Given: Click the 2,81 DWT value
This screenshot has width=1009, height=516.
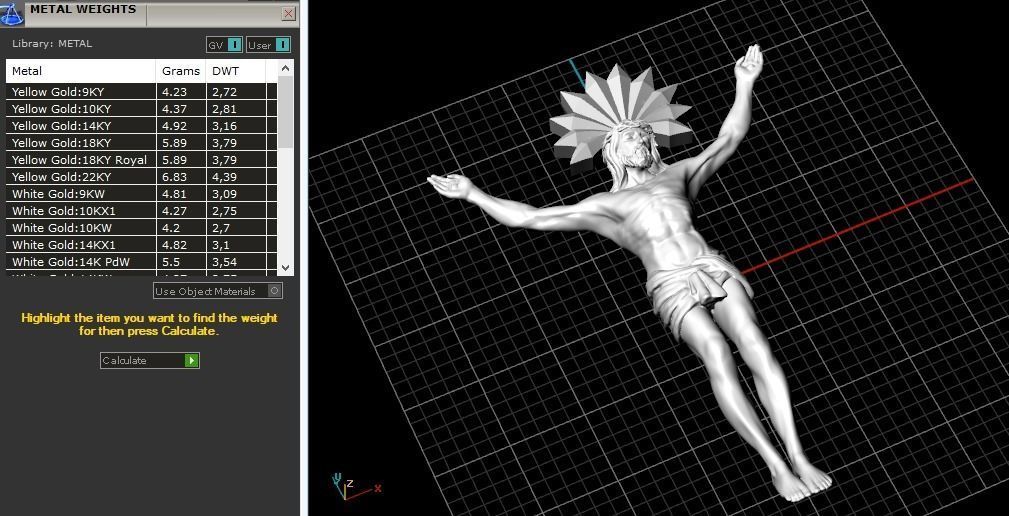Looking at the screenshot, I should pyautogui.click(x=224, y=109).
